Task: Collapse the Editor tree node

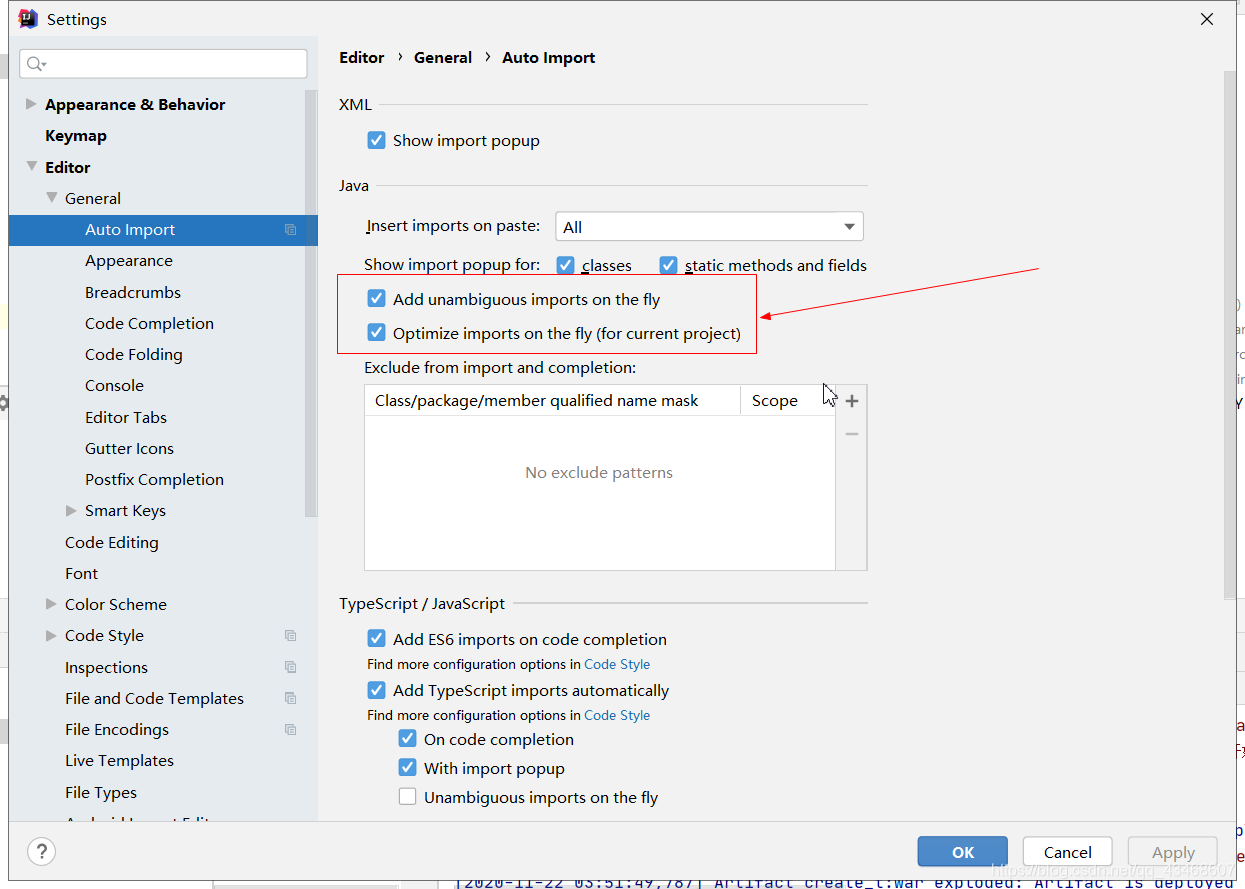Action: coord(31,167)
